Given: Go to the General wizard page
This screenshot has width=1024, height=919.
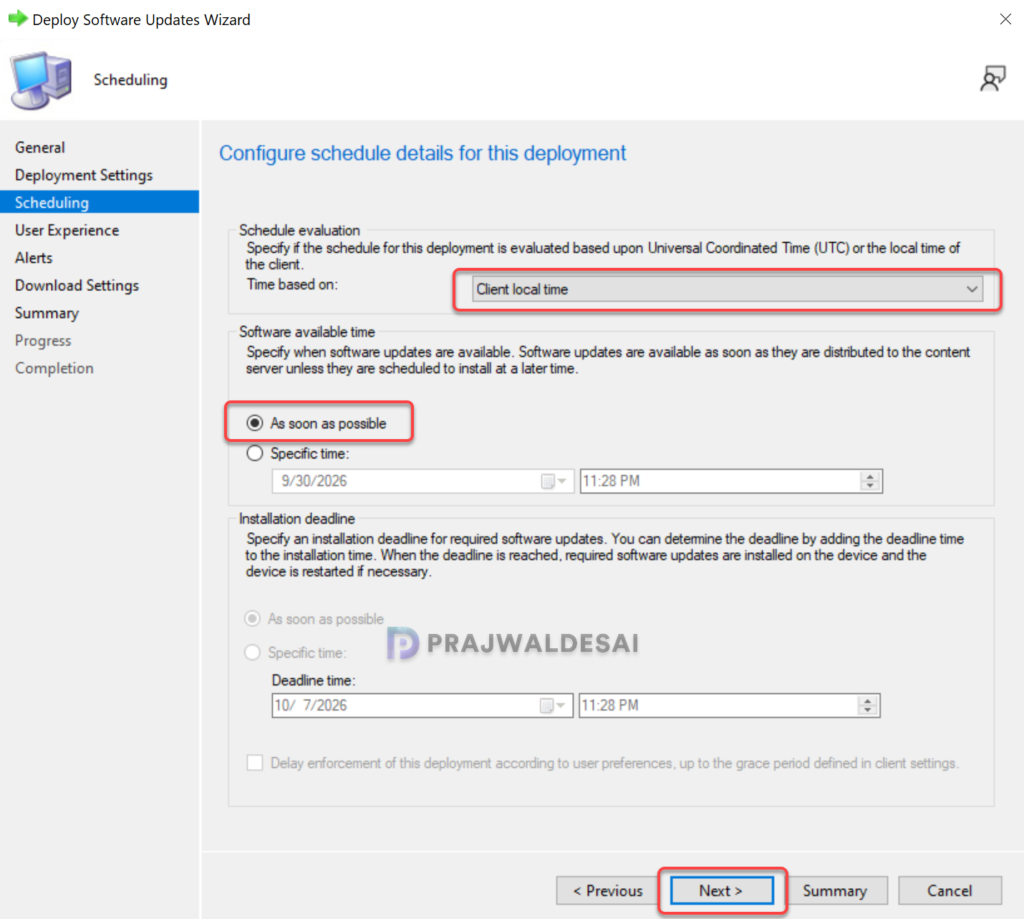Looking at the screenshot, I should point(40,148).
